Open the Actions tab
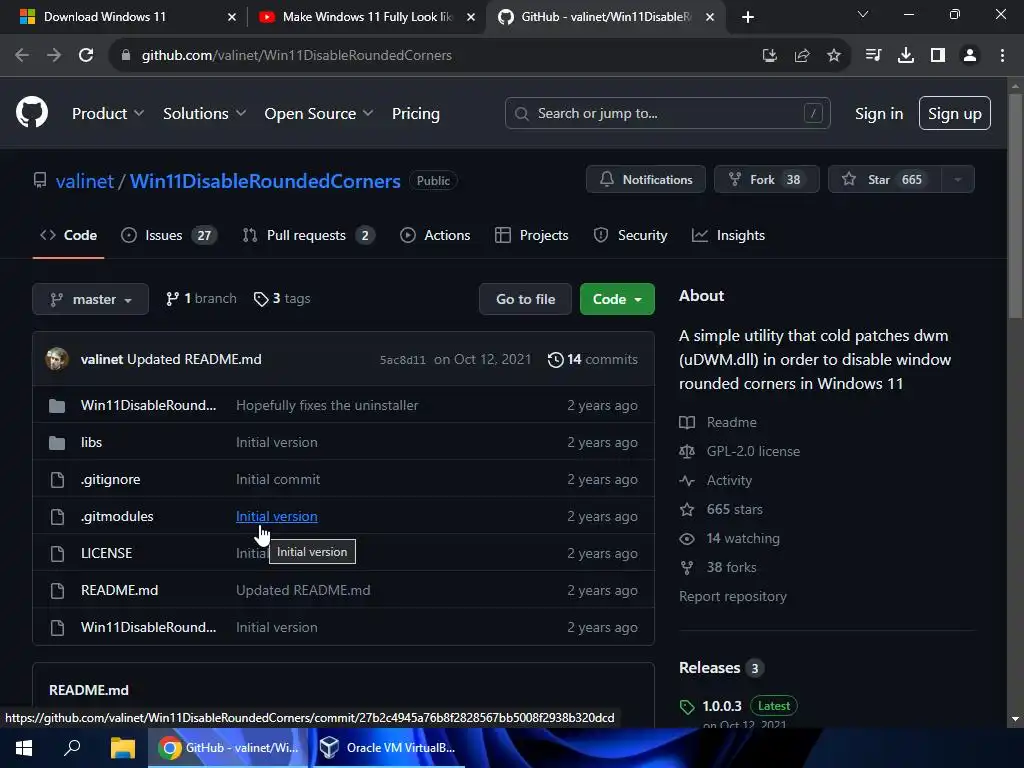Image resolution: width=1024 pixels, height=768 pixels. [435, 235]
